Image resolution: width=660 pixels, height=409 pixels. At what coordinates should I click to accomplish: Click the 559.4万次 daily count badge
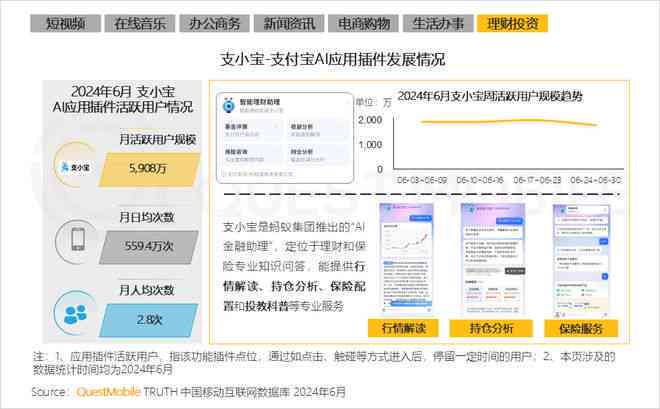point(149,247)
